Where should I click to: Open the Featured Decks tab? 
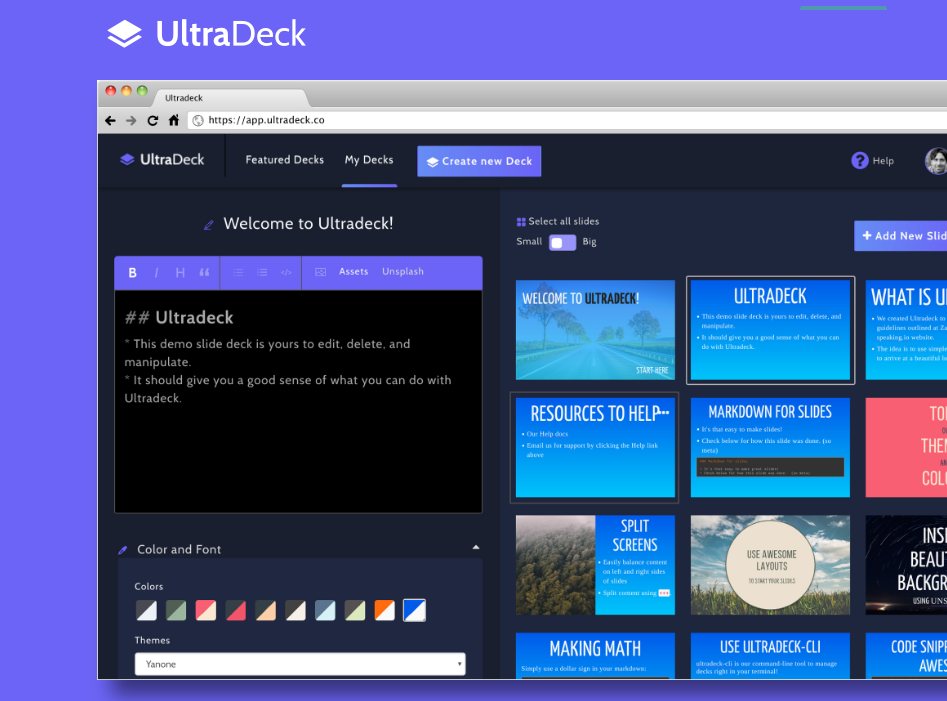coord(284,160)
